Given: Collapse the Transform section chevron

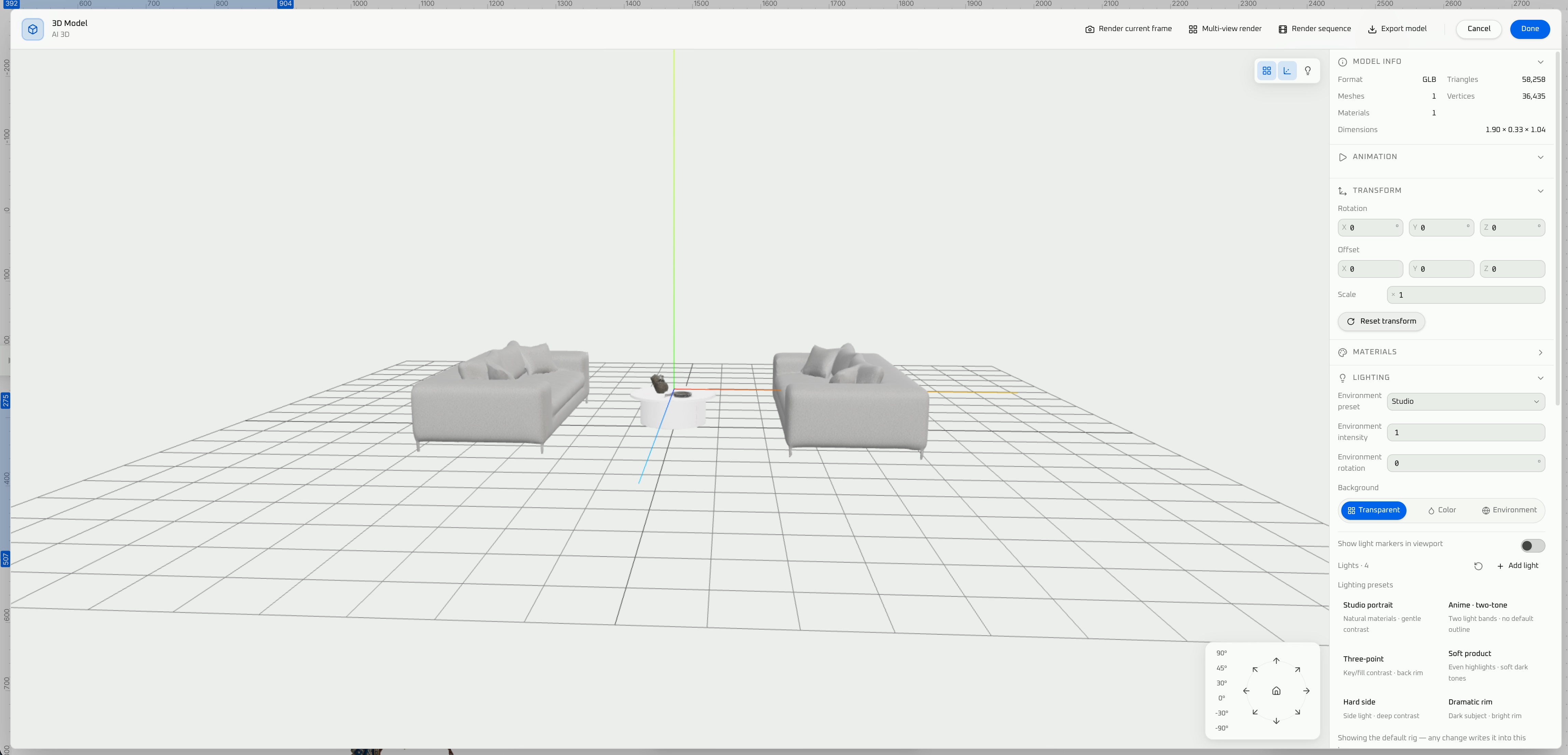Looking at the screenshot, I should pyautogui.click(x=1540, y=191).
